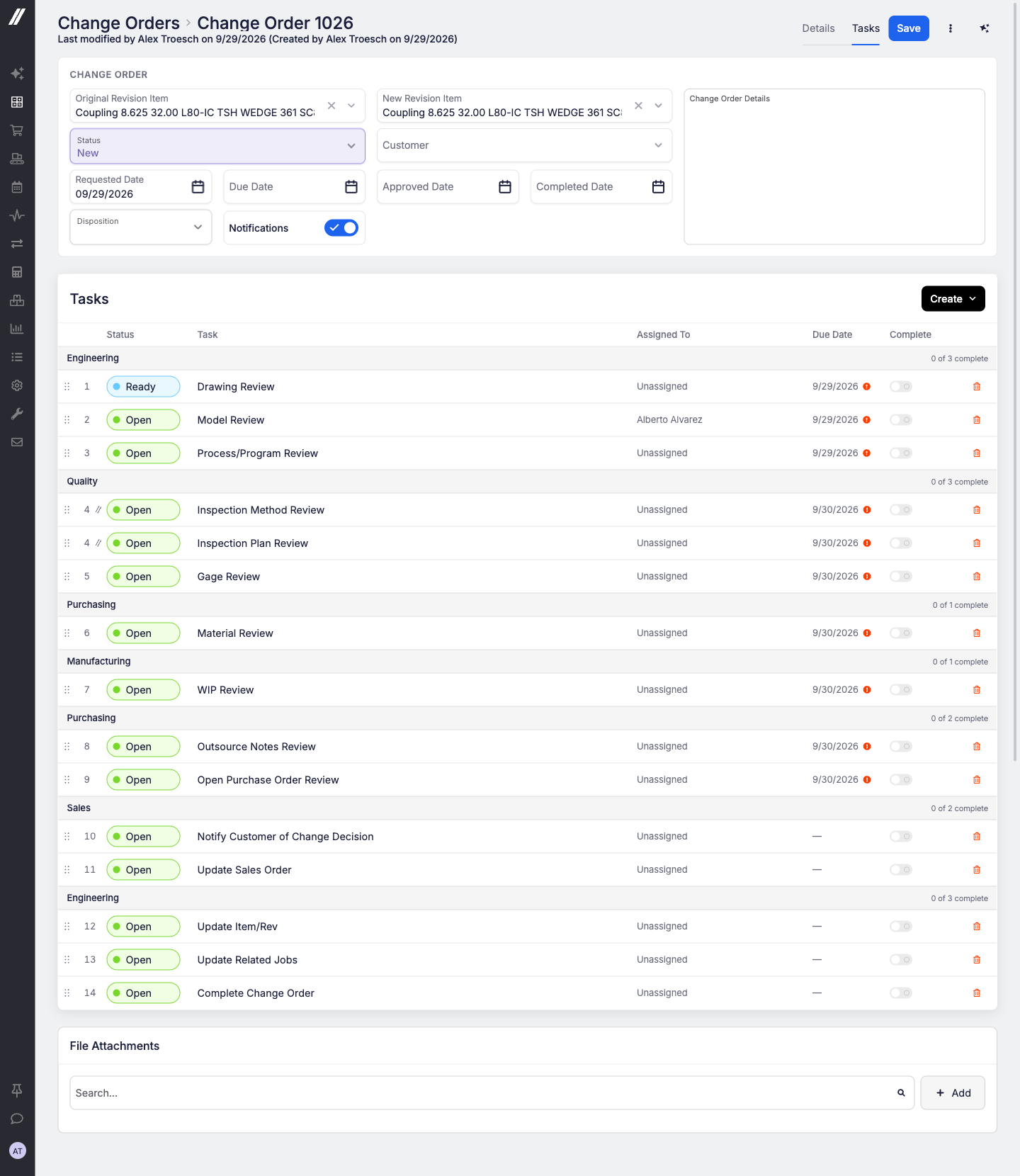Open the mail envelope sidebar icon
Image resolution: width=1020 pixels, height=1176 pixels.
tap(17, 442)
